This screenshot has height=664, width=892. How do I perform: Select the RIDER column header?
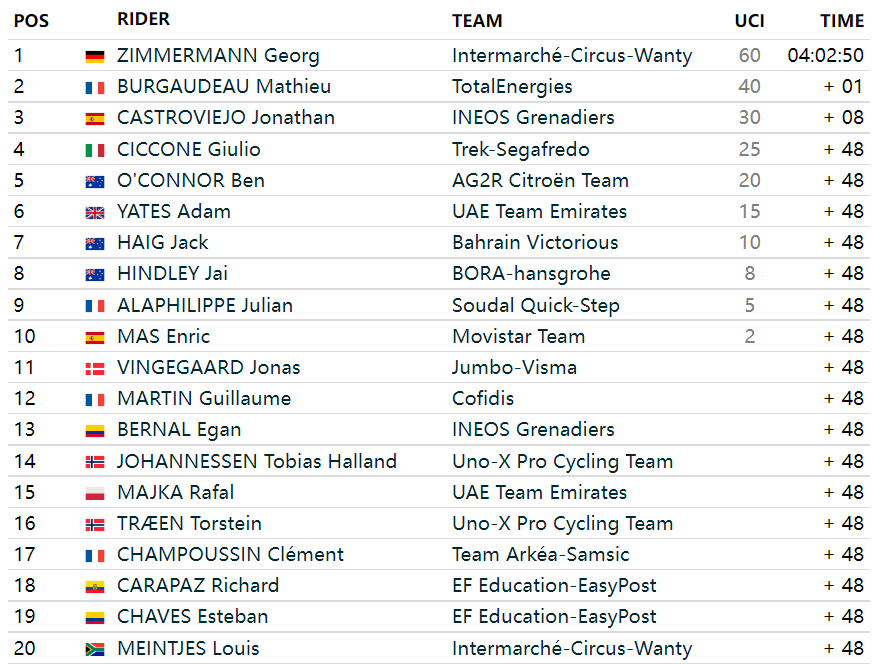coord(143,19)
